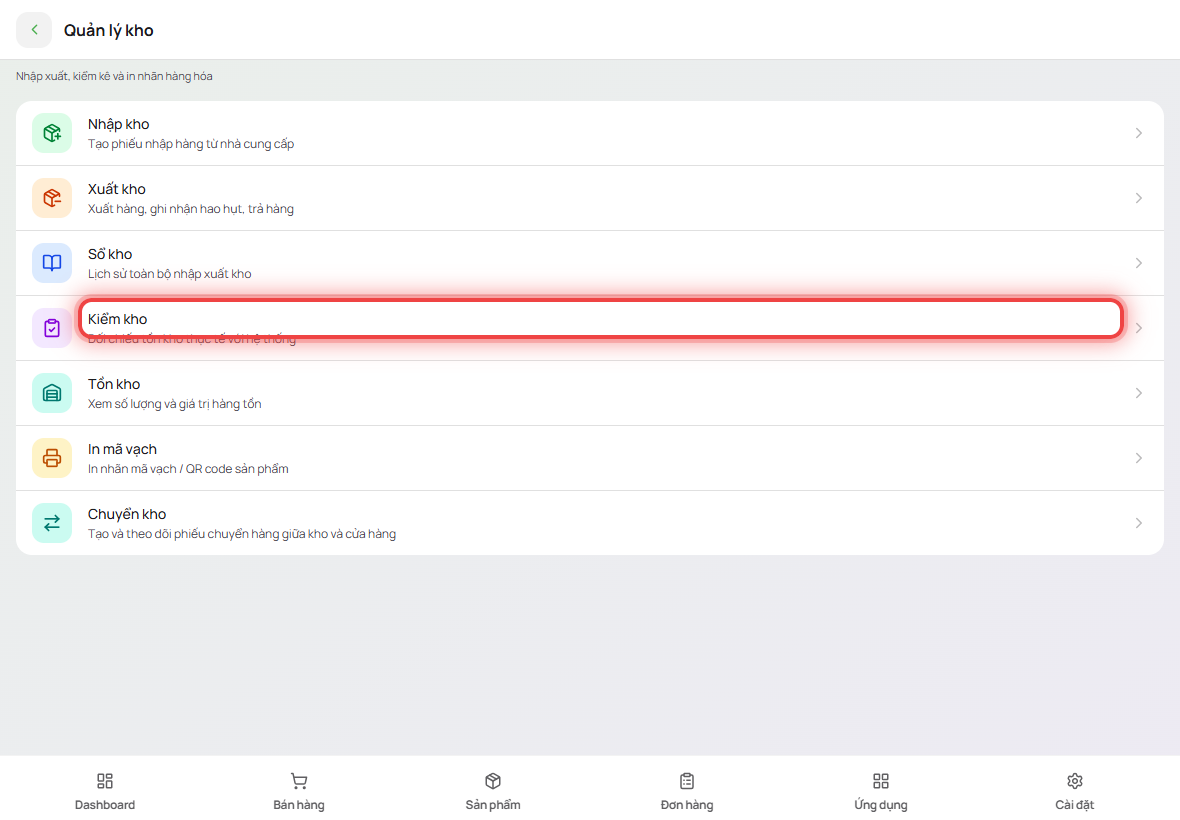This screenshot has width=1180, height=820.
Task: Expand the Tồn kho row chevron
Action: point(1139,393)
